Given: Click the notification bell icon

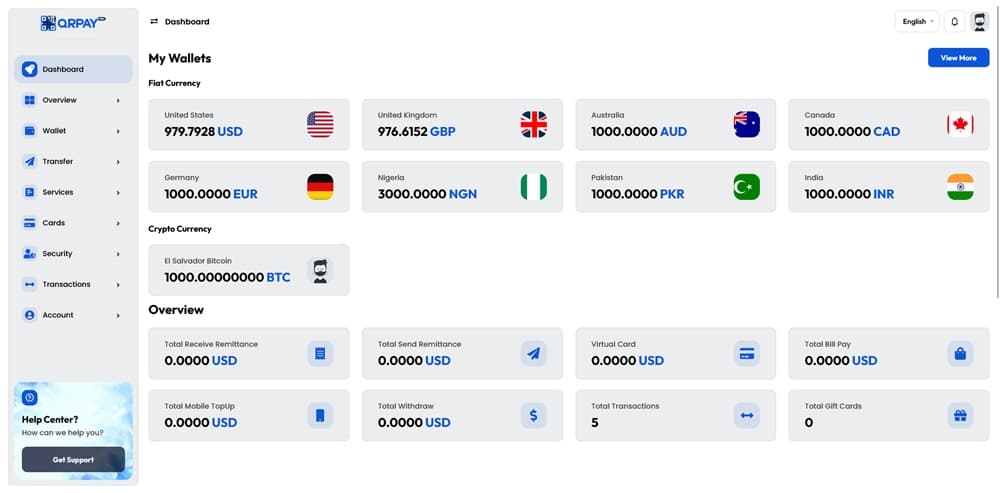Looking at the screenshot, I should tap(954, 21).
